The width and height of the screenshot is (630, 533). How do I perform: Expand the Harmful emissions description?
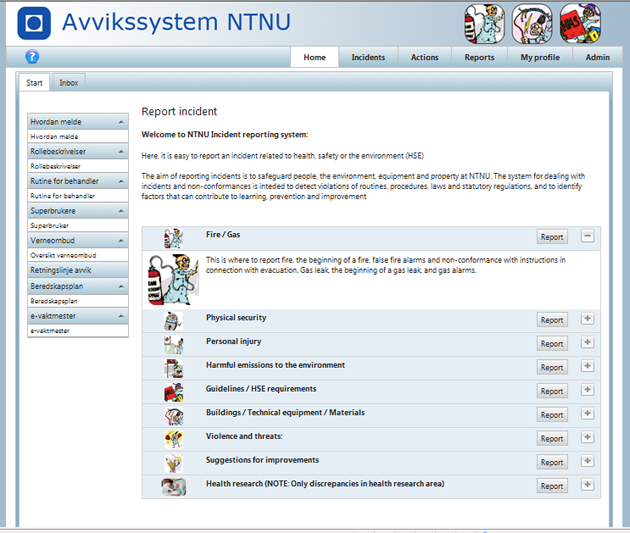pos(587,366)
